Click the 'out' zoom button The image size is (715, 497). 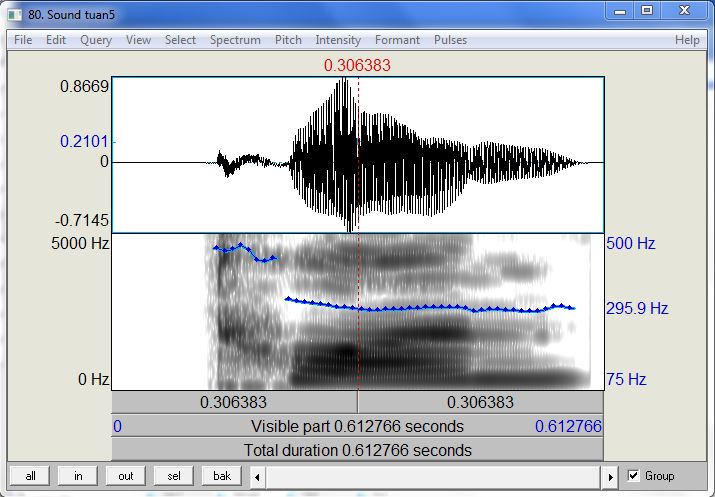[126, 476]
